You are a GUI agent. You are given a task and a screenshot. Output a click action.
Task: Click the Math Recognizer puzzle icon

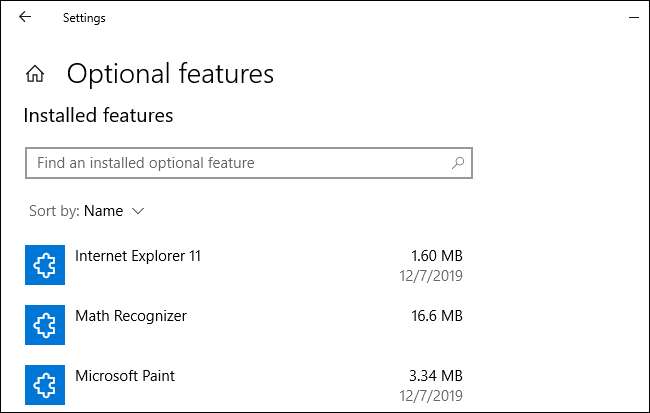[x=43, y=325]
